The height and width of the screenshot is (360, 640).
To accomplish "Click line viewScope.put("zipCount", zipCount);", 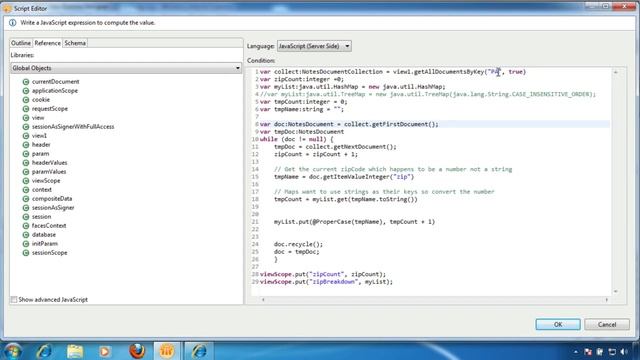I will 322,274.
